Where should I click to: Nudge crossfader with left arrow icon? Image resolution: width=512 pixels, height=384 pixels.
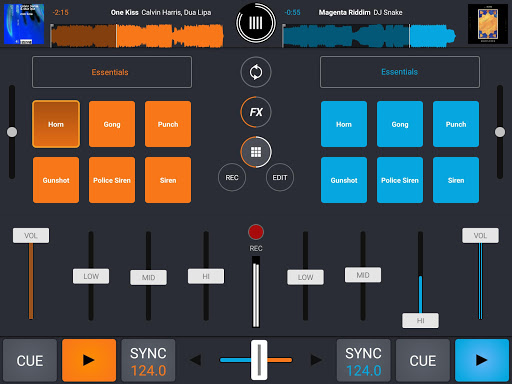(196, 360)
